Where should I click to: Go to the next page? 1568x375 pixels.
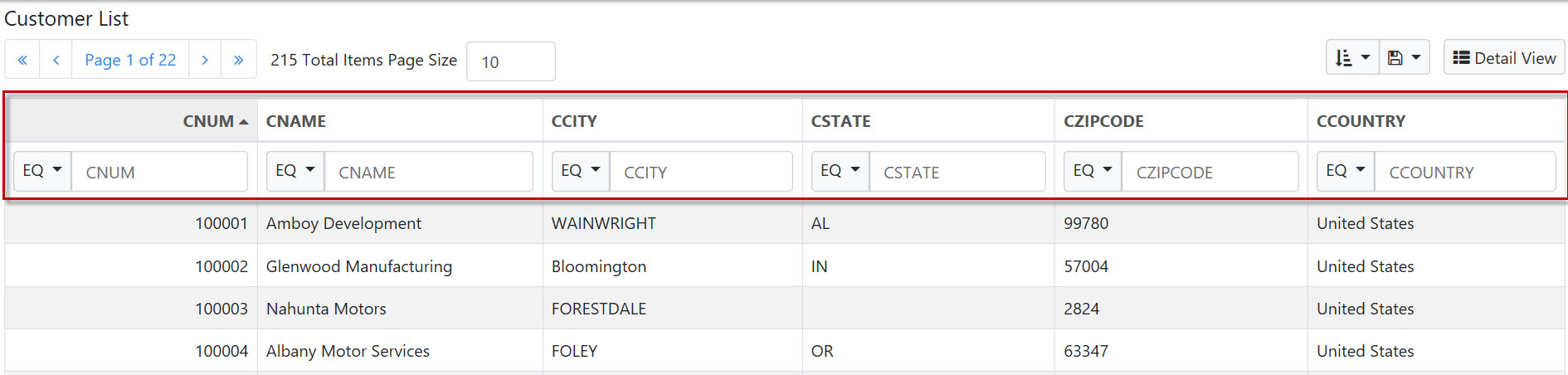point(205,60)
